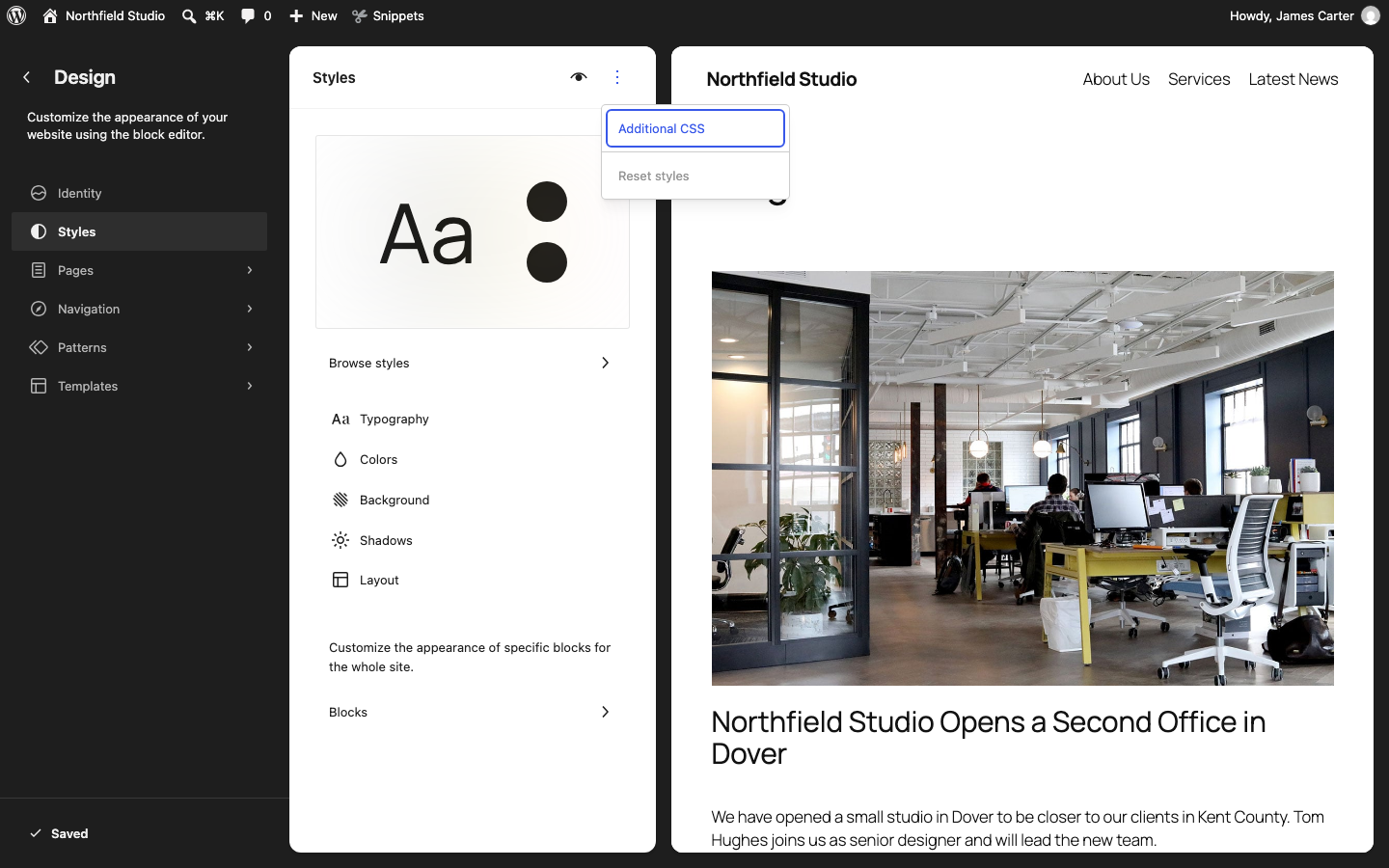Viewport: 1389px width, 868px height.
Task: Click the Colors droplet icon
Action: (340, 459)
